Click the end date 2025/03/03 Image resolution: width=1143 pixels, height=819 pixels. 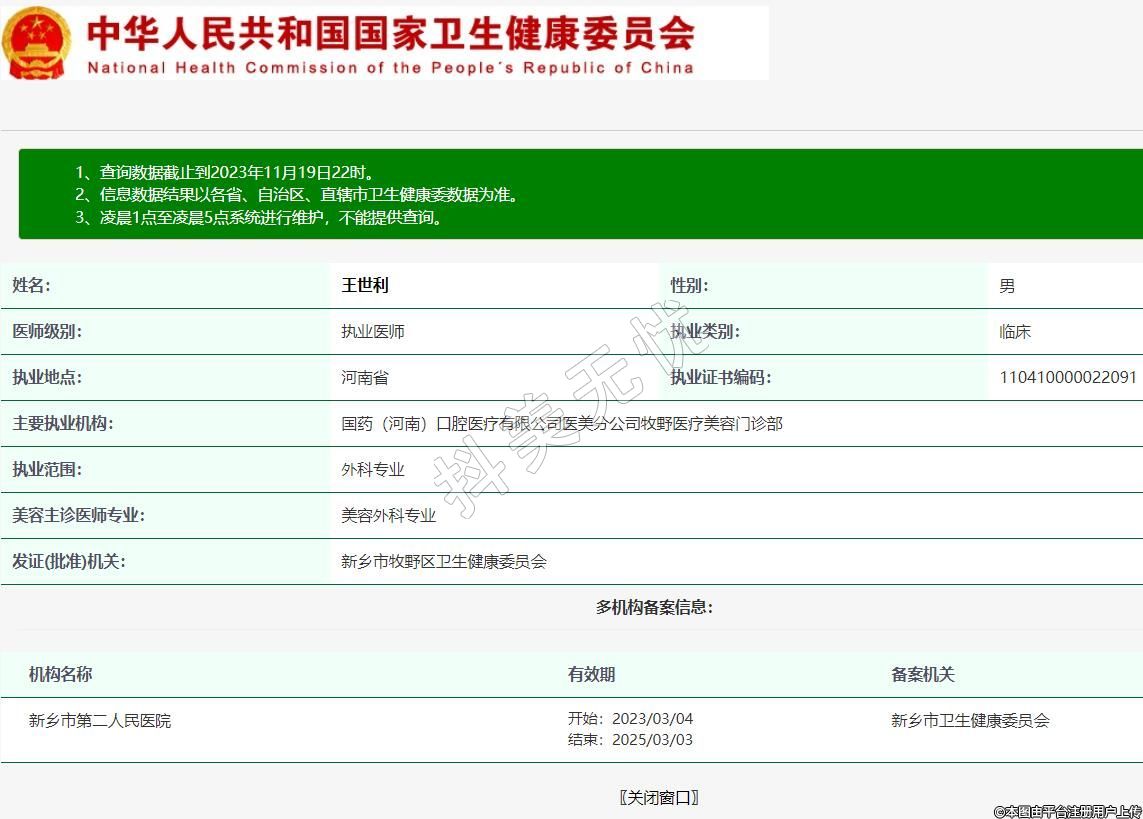651,740
